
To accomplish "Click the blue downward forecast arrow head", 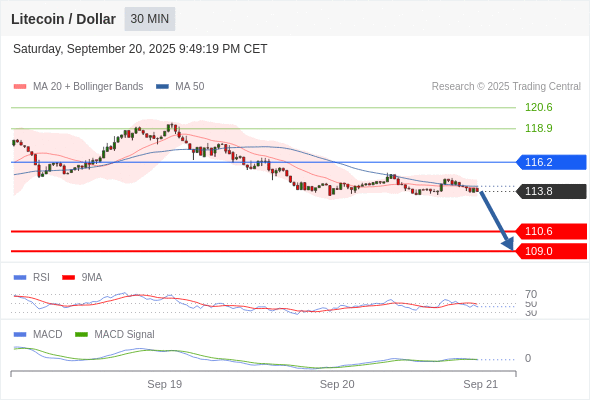I will click(508, 244).
